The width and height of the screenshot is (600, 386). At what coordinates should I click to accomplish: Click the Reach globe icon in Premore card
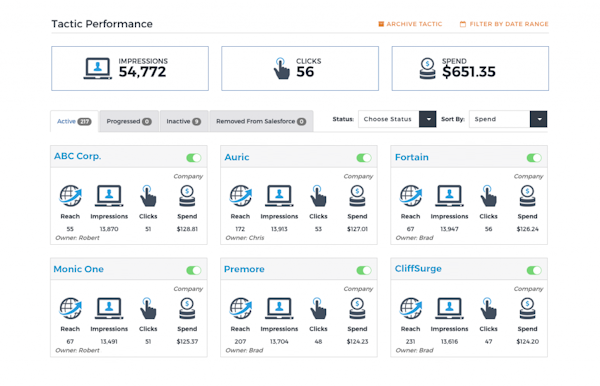click(241, 308)
